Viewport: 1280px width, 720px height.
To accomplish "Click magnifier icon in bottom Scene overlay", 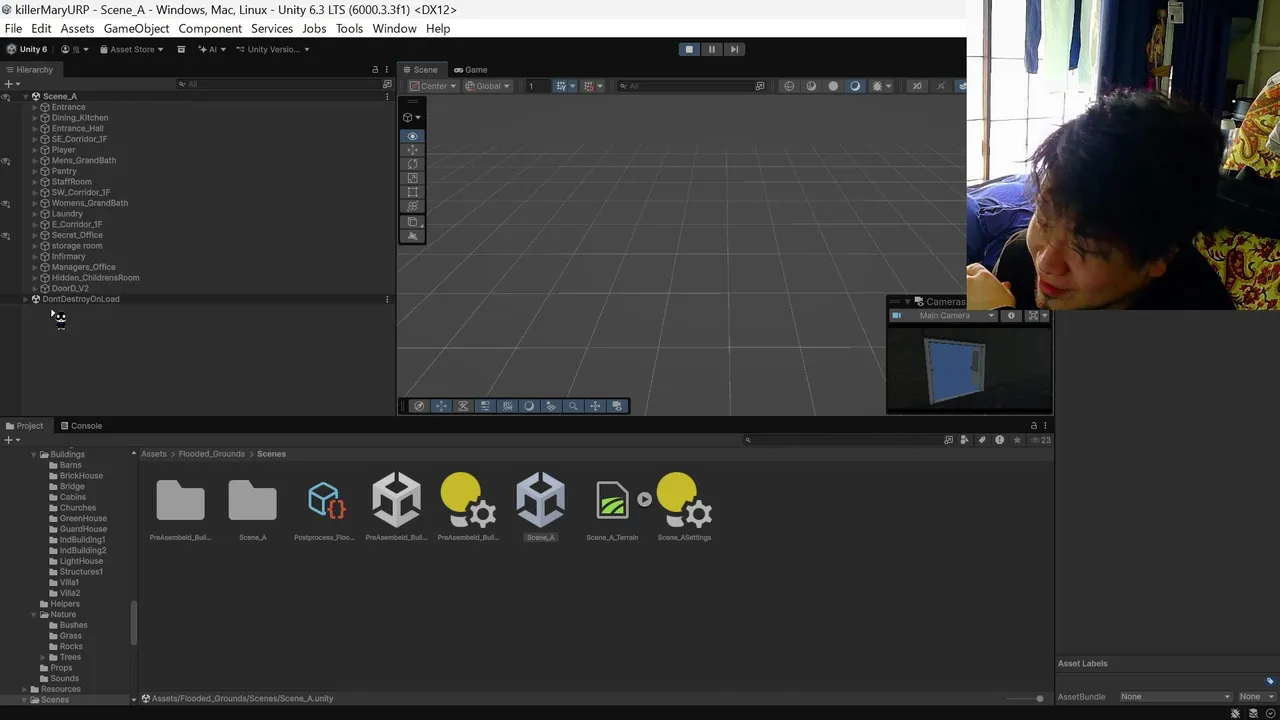I will pos(573,406).
